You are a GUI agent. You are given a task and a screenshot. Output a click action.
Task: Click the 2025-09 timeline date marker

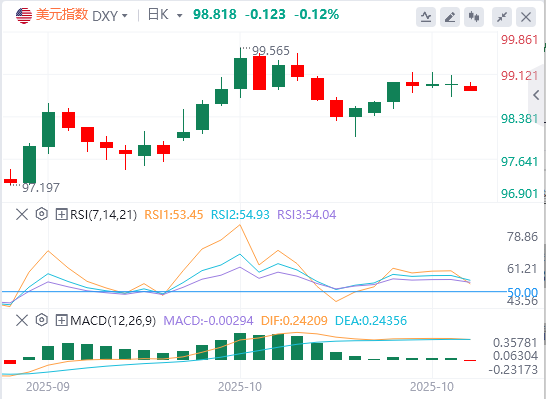(x=48, y=386)
